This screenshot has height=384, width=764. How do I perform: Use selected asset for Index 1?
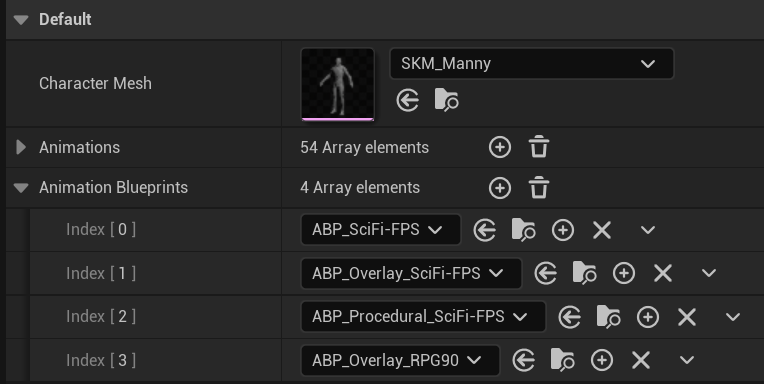pos(546,273)
